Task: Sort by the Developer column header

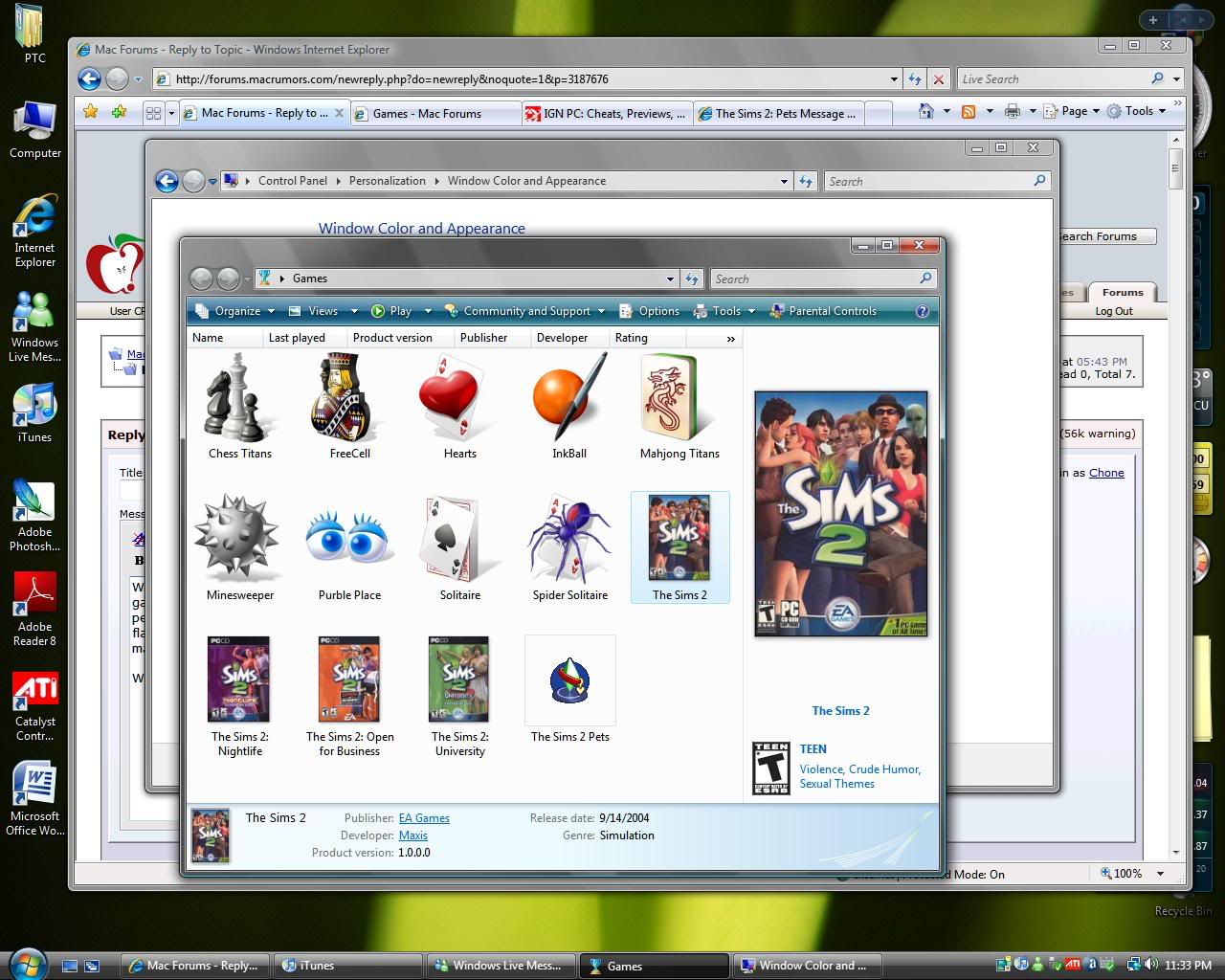Action: pos(568,338)
